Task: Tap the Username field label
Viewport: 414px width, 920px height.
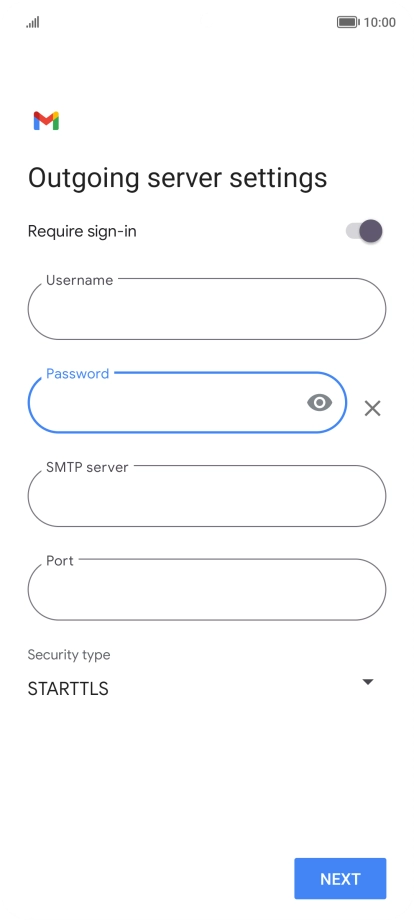Action: point(79,280)
